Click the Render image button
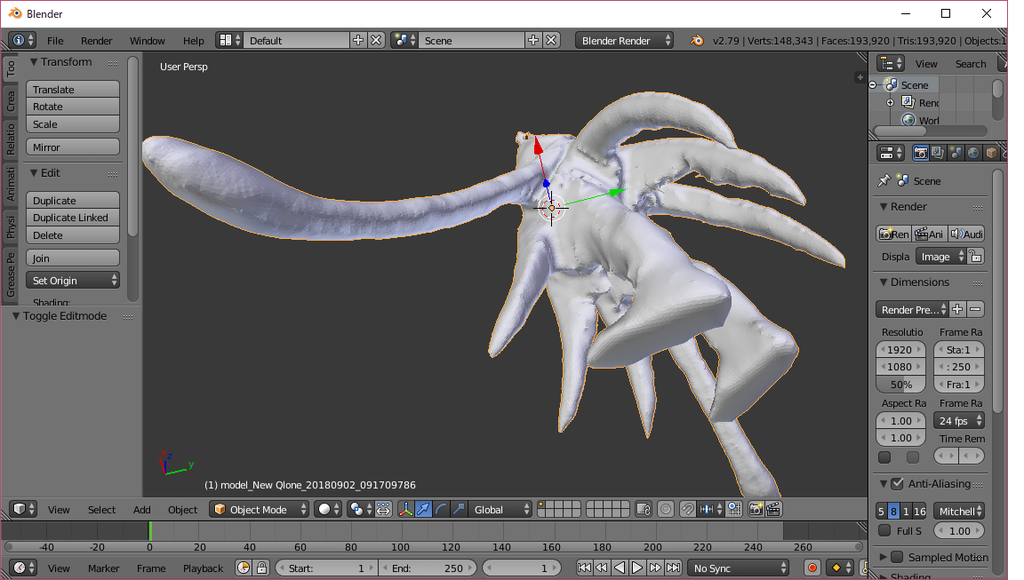Image resolution: width=1024 pixels, height=580 pixels. pos(894,234)
